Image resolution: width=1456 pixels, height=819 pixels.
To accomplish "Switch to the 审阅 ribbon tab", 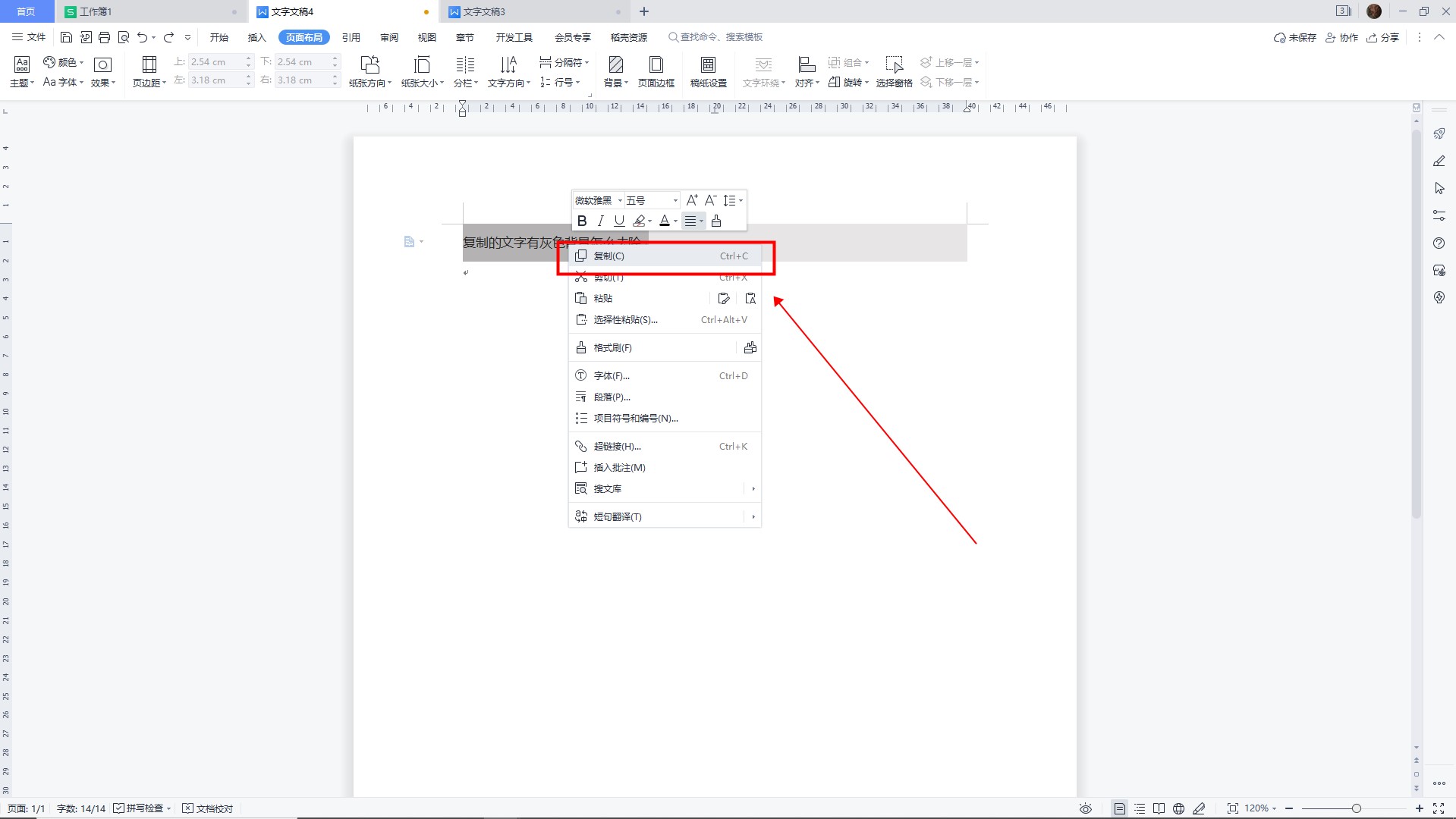I will 389,37.
